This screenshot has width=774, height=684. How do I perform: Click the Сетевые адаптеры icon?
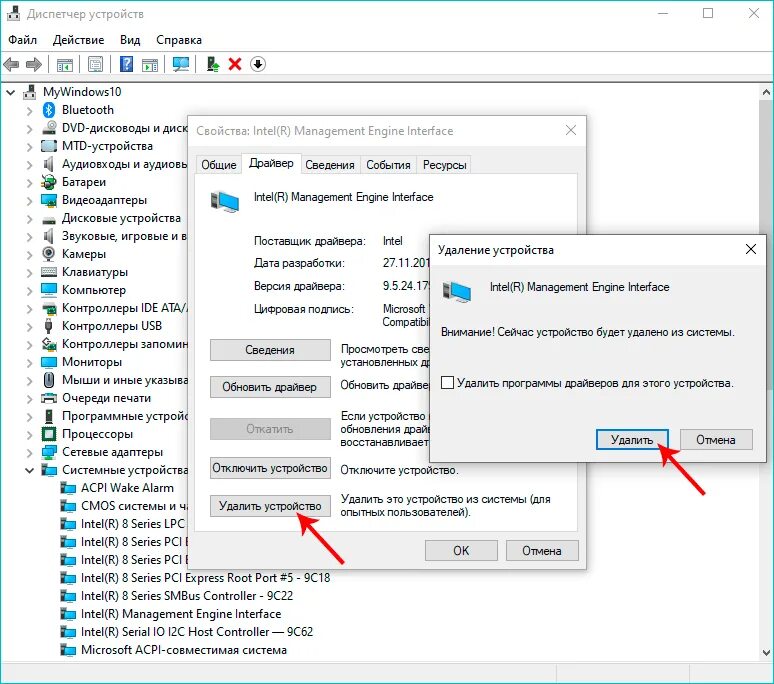click(49, 452)
